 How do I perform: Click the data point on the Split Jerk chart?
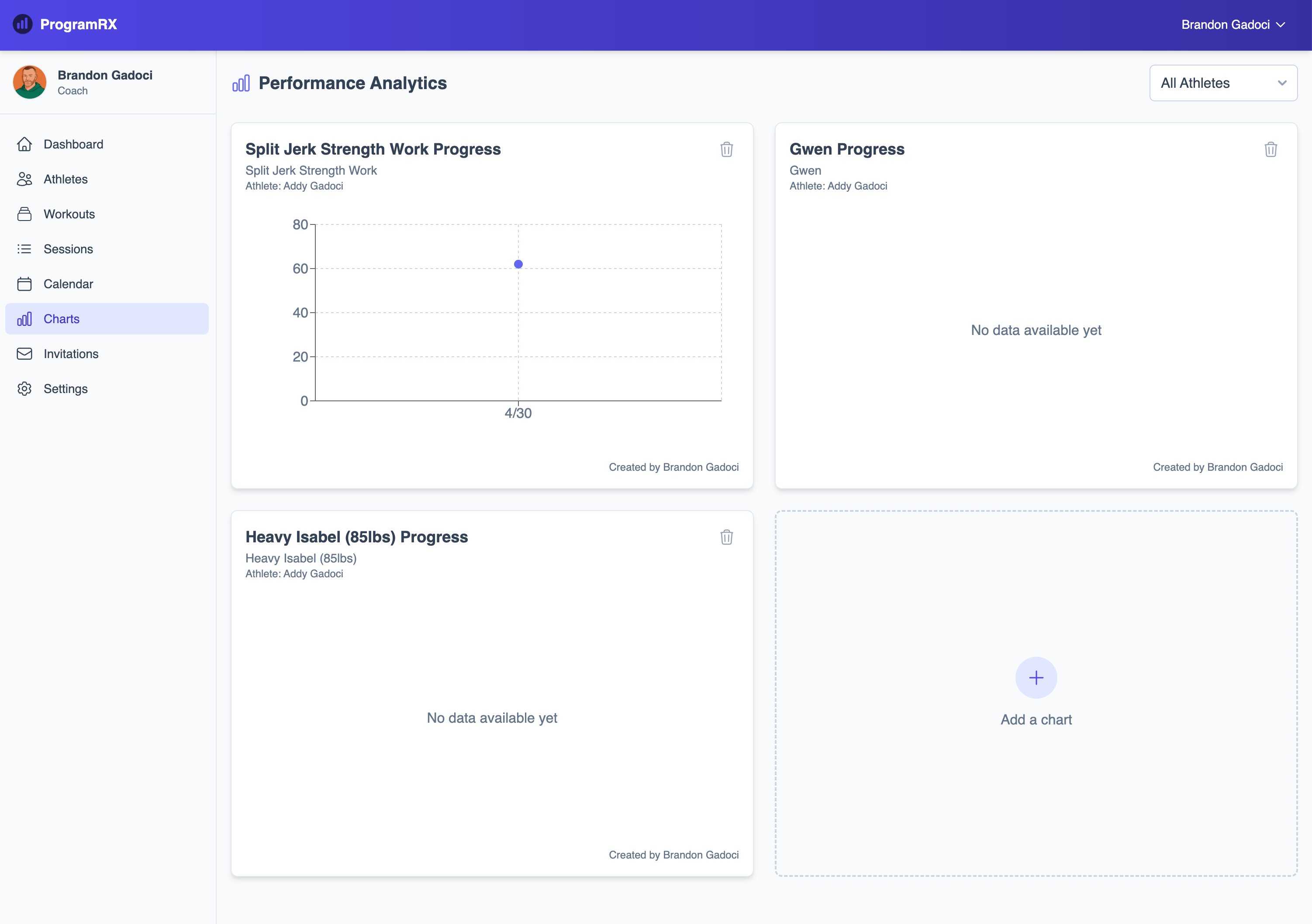click(x=518, y=264)
